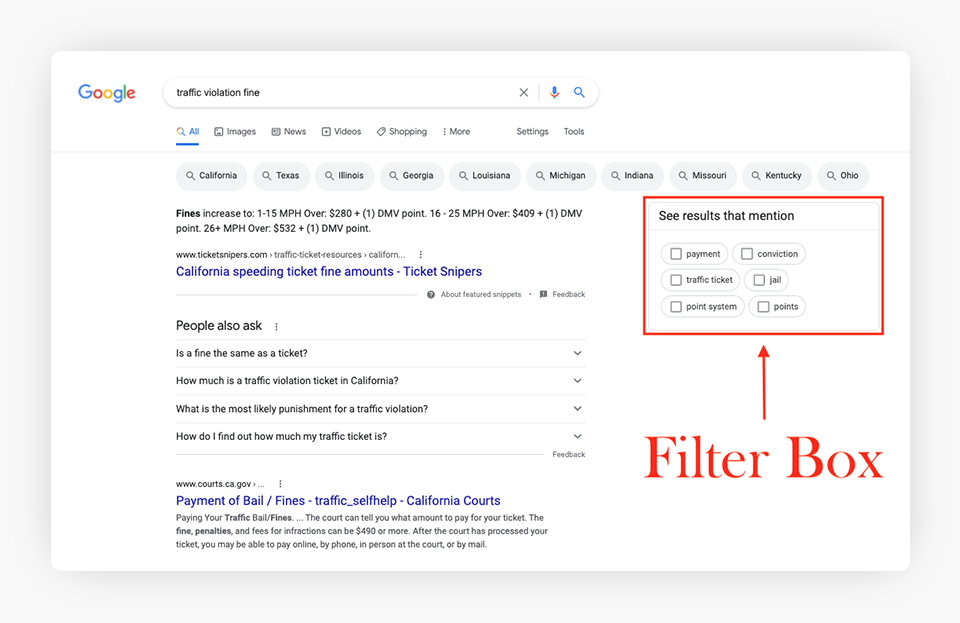Switch to the News tab
Image resolution: width=960 pixels, height=623 pixels.
tap(289, 132)
